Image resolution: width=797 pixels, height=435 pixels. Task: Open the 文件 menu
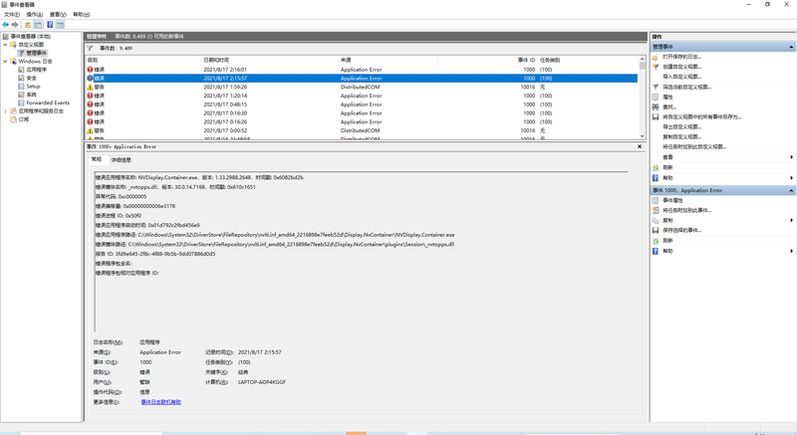[x=11, y=16]
